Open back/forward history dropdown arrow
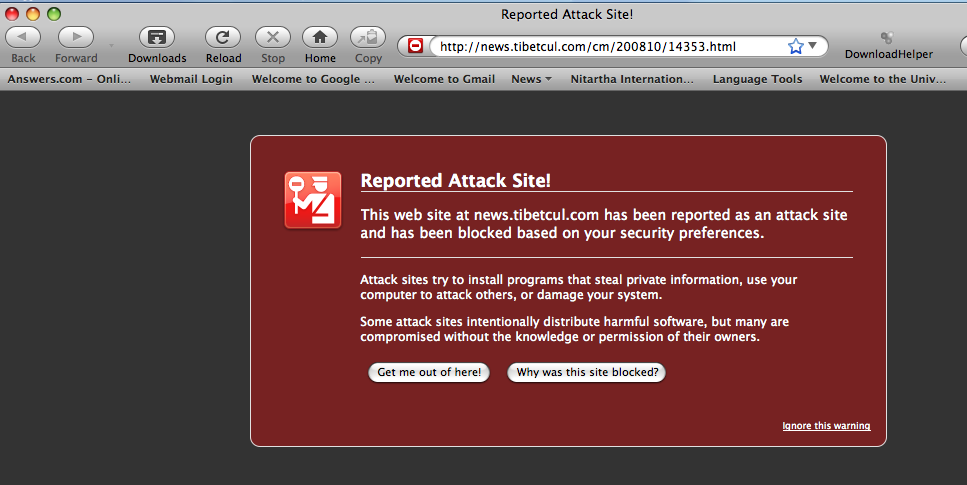 pos(111,46)
